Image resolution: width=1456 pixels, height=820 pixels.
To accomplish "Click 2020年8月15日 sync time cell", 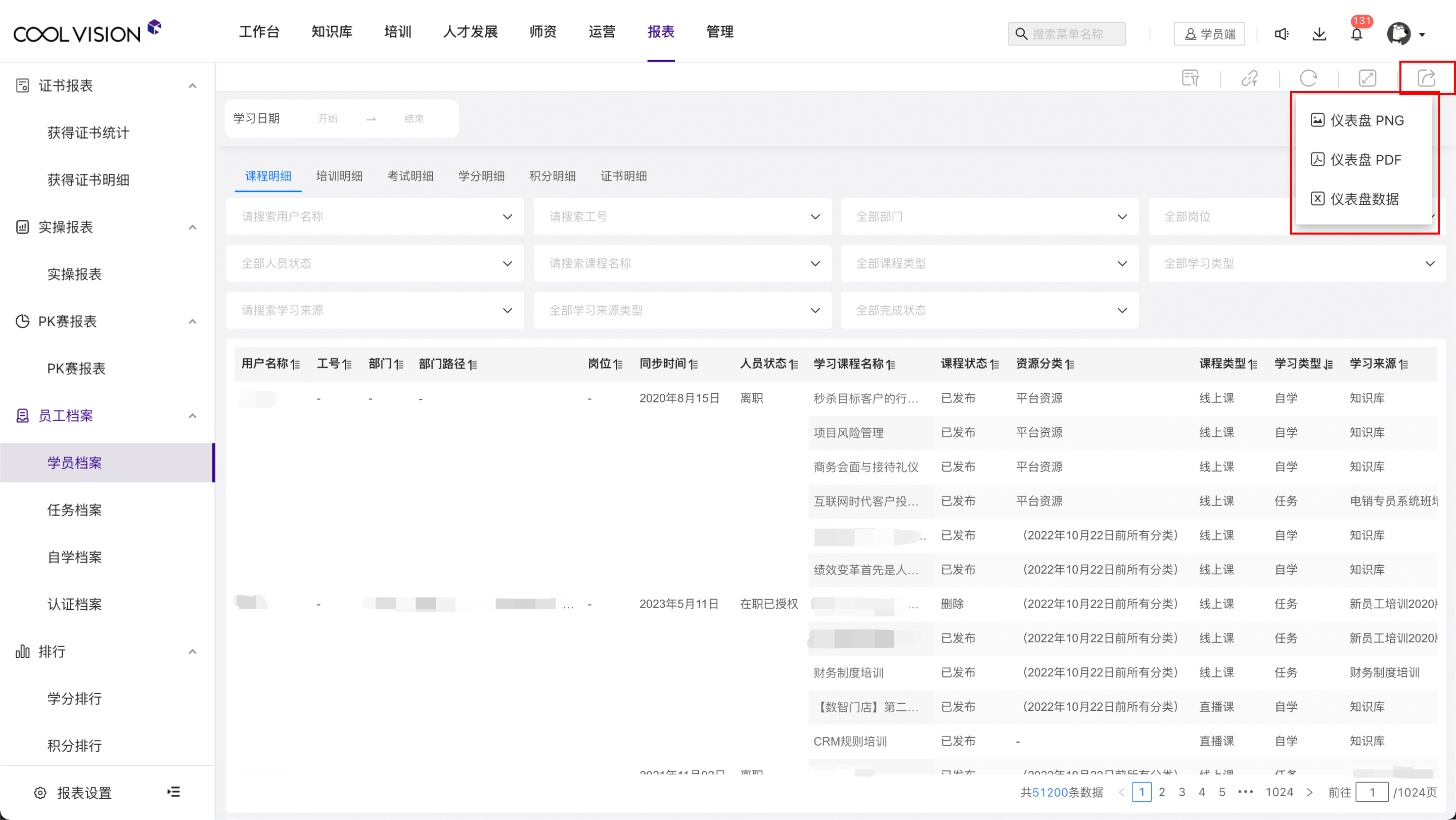I will point(679,398).
